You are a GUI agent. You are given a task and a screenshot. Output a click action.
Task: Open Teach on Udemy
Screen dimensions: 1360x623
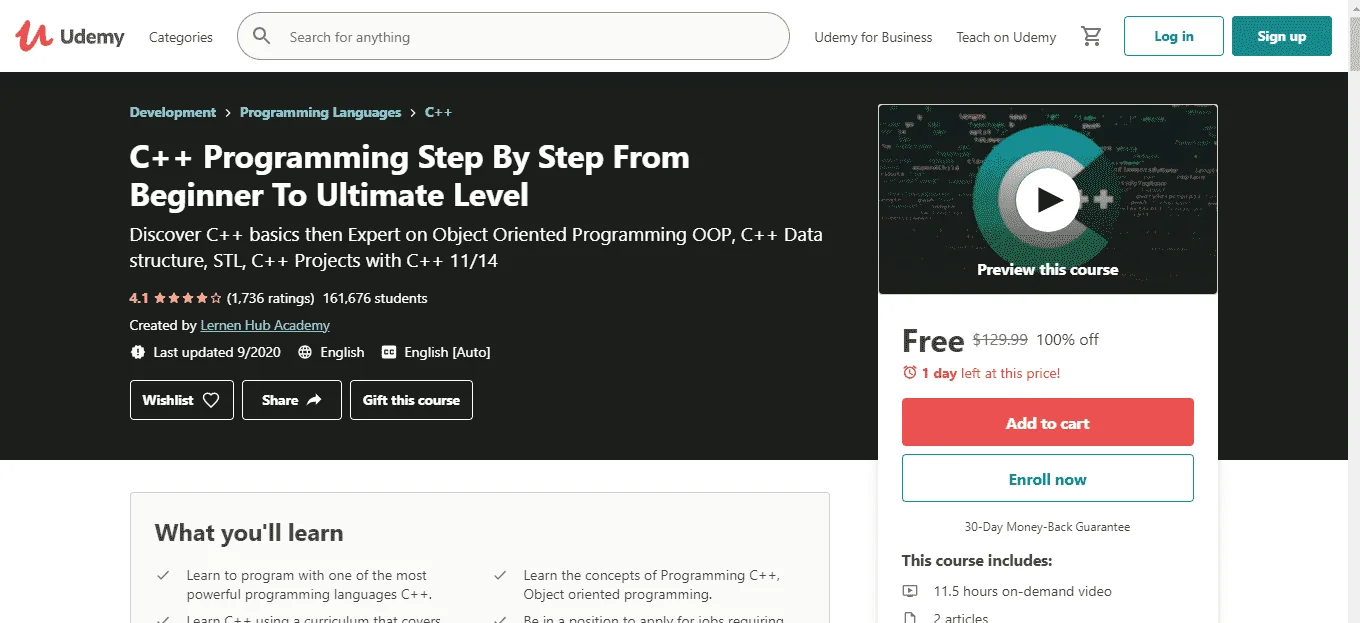pos(1006,37)
